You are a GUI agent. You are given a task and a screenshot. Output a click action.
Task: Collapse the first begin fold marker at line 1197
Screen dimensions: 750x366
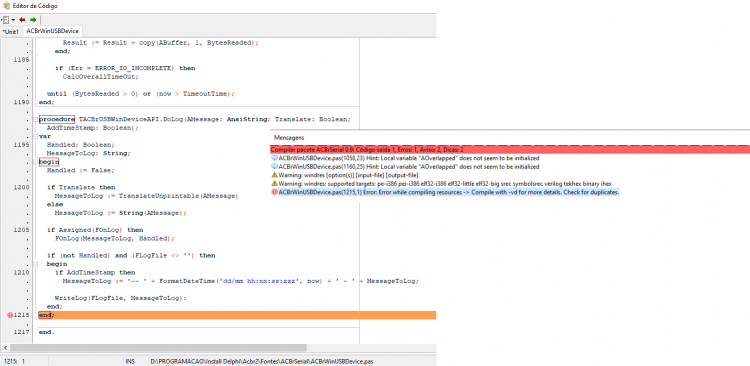35,162
